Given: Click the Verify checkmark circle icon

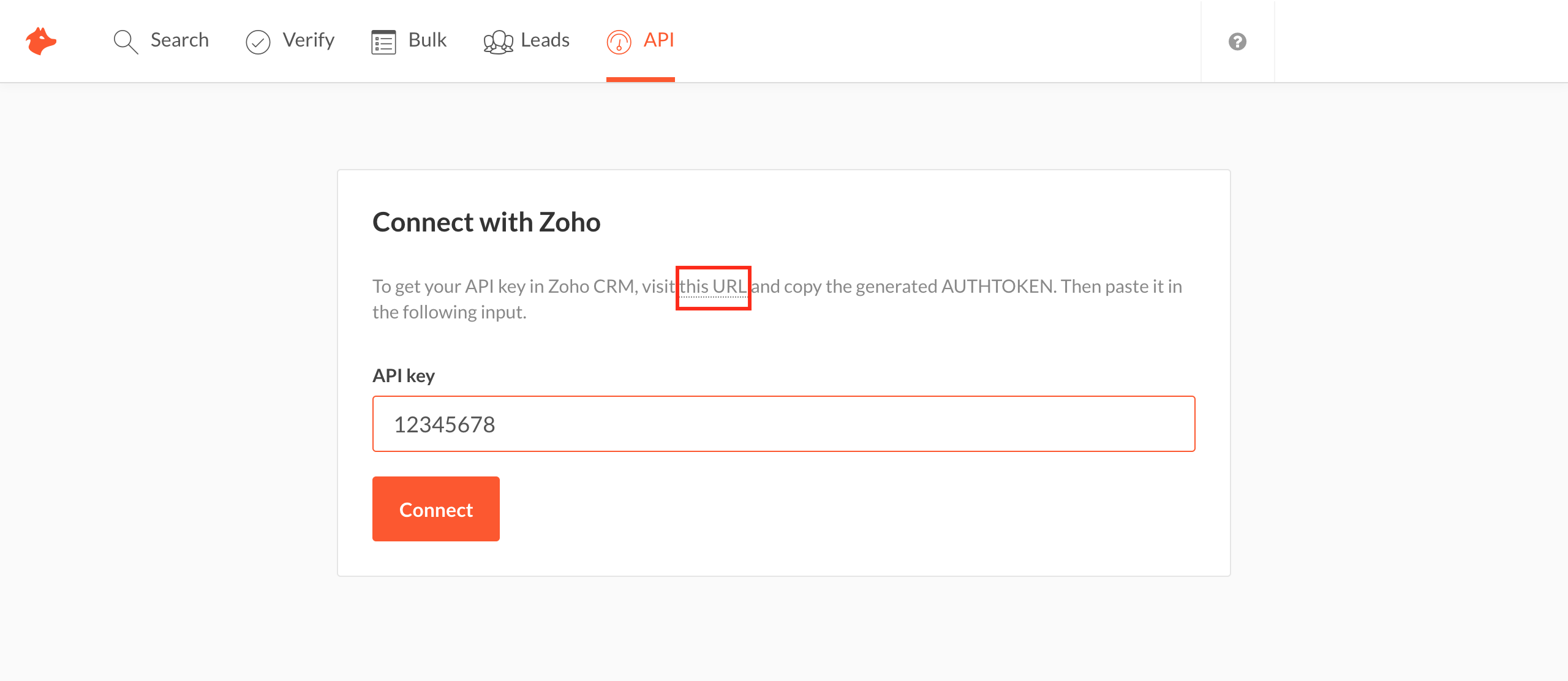Looking at the screenshot, I should click(x=258, y=42).
